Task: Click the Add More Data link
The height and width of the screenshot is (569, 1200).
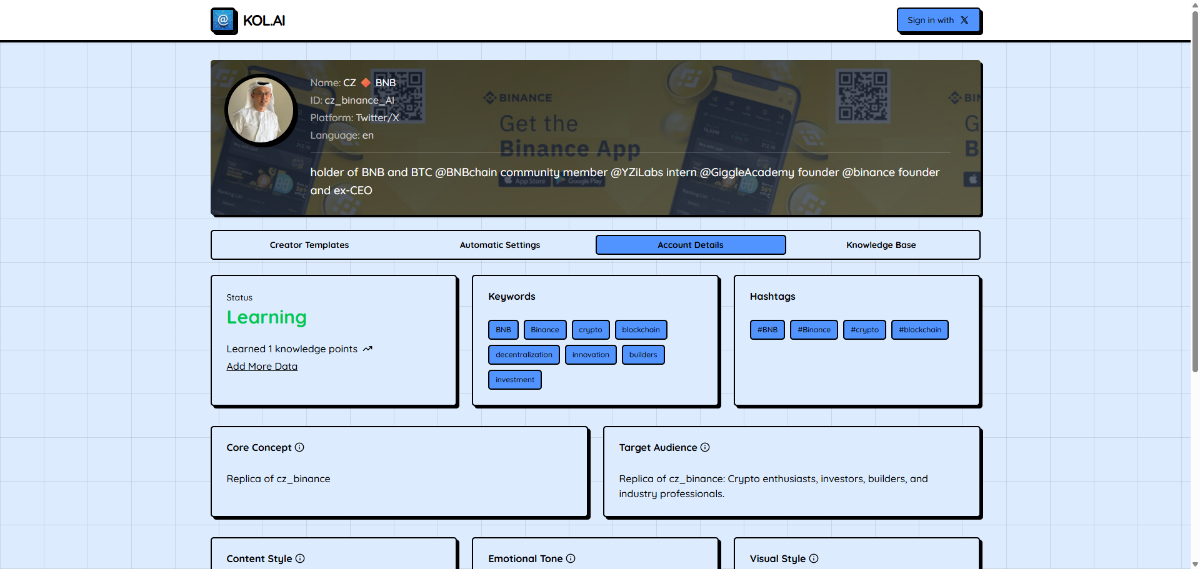Action: [x=262, y=366]
